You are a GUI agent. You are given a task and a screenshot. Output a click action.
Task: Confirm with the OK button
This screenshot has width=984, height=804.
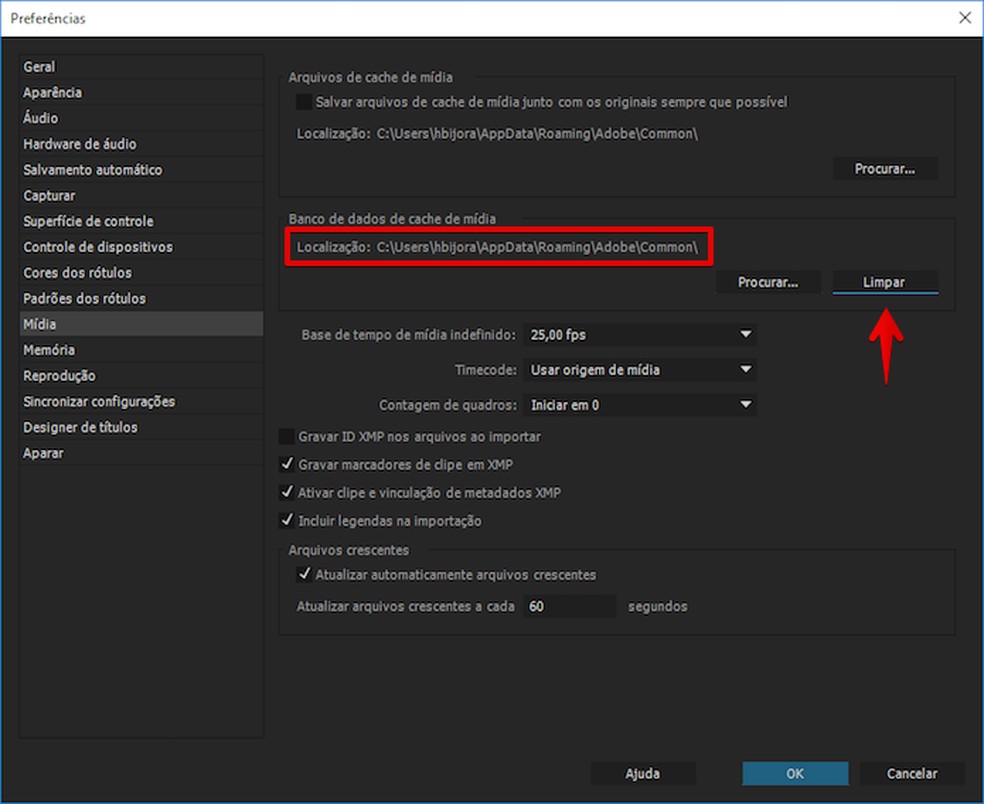coord(795,773)
